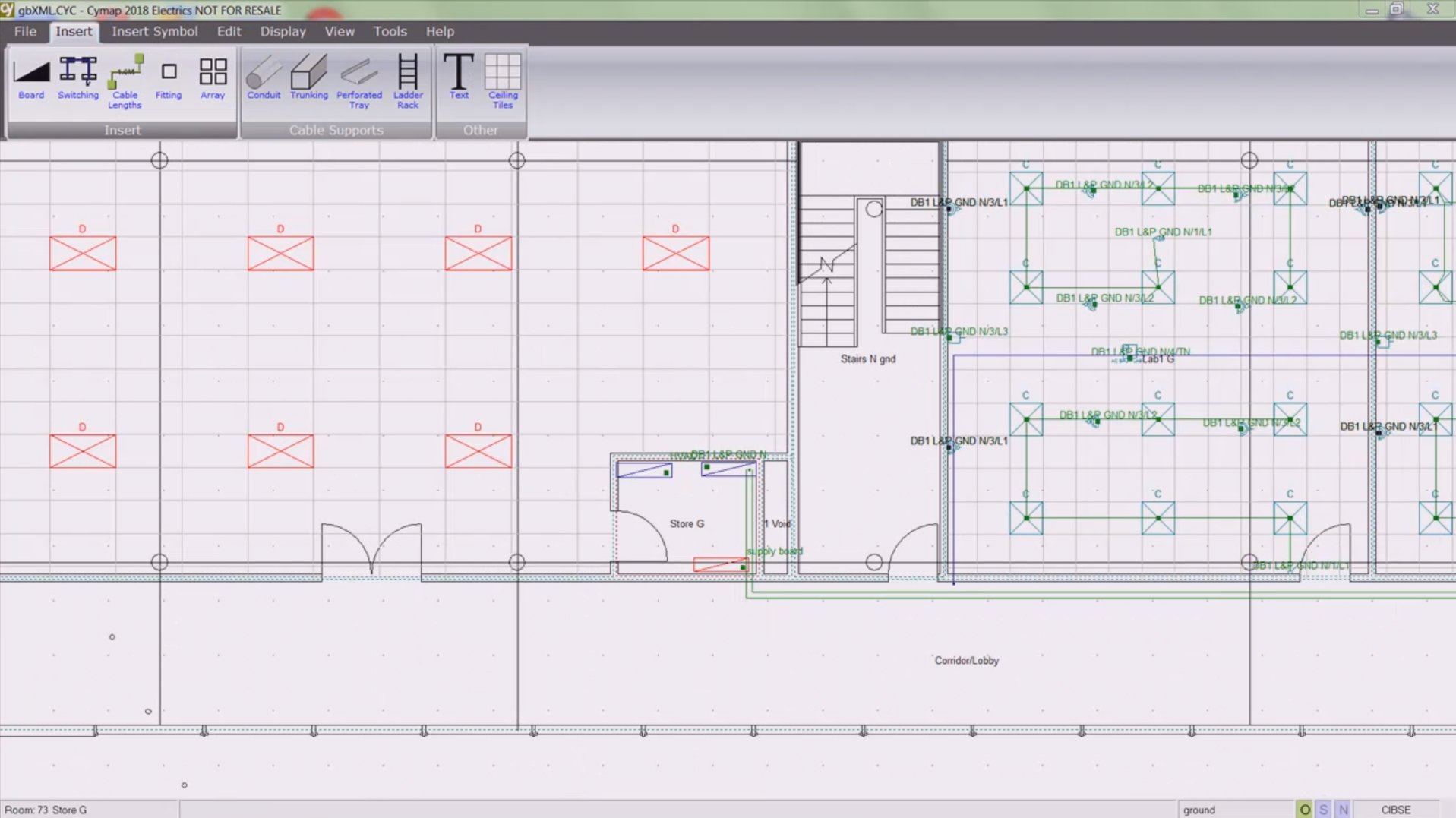1456x818 pixels.
Task: Select the Ladder Rack tool
Action: (x=408, y=82)
